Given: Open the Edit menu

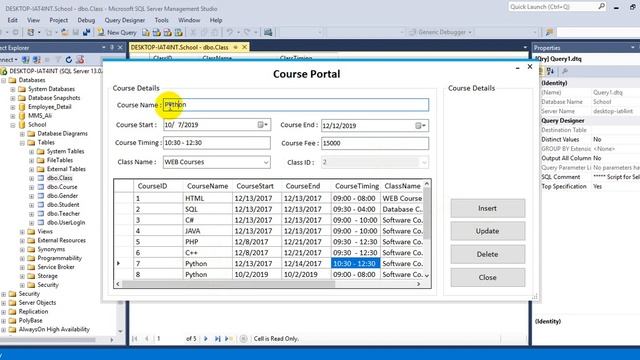Looking at the screenshot, I should [13, 20].
